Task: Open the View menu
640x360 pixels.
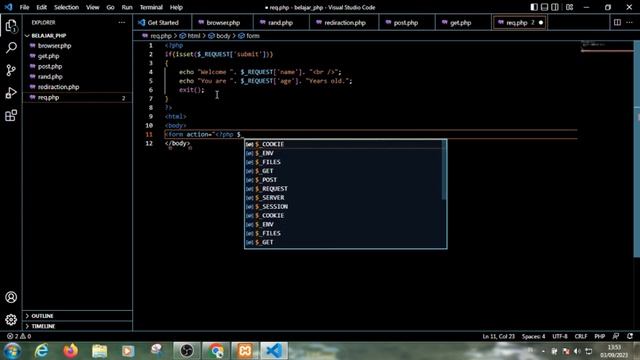Action: 93,7
